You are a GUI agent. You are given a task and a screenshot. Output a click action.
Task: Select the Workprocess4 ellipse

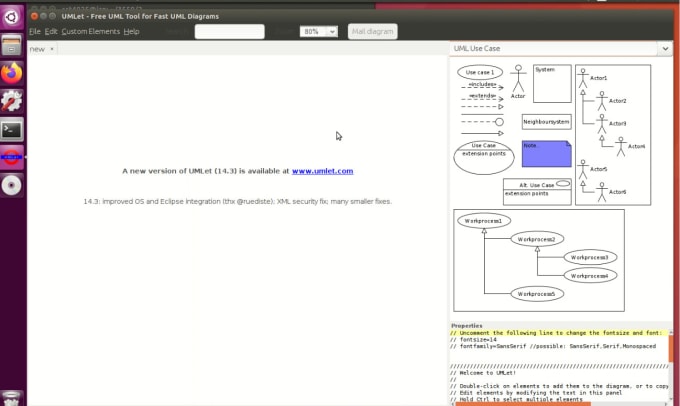[x=590, y=276]
